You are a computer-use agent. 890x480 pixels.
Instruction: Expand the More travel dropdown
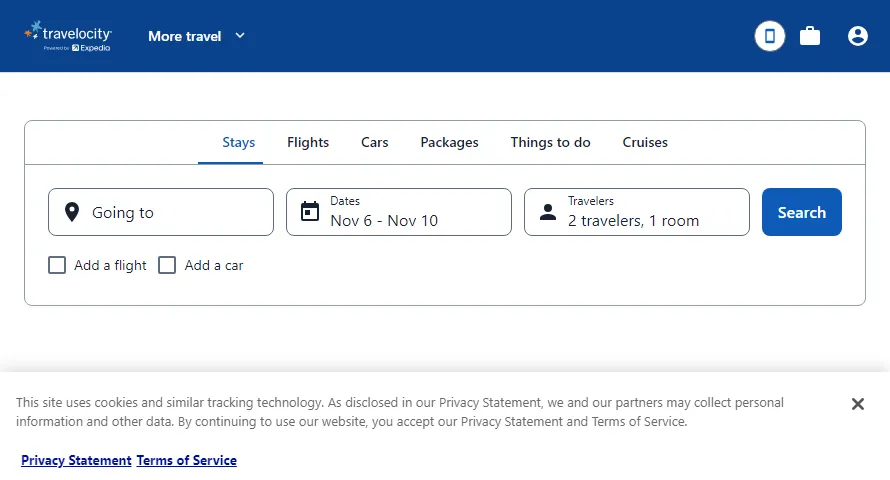pos(196,36)
